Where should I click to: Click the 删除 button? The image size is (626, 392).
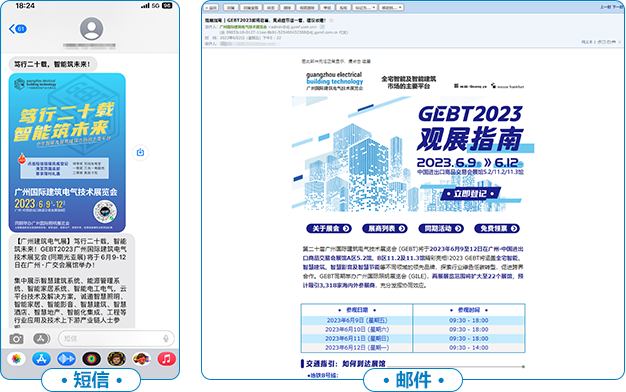[x=287, y=8]
